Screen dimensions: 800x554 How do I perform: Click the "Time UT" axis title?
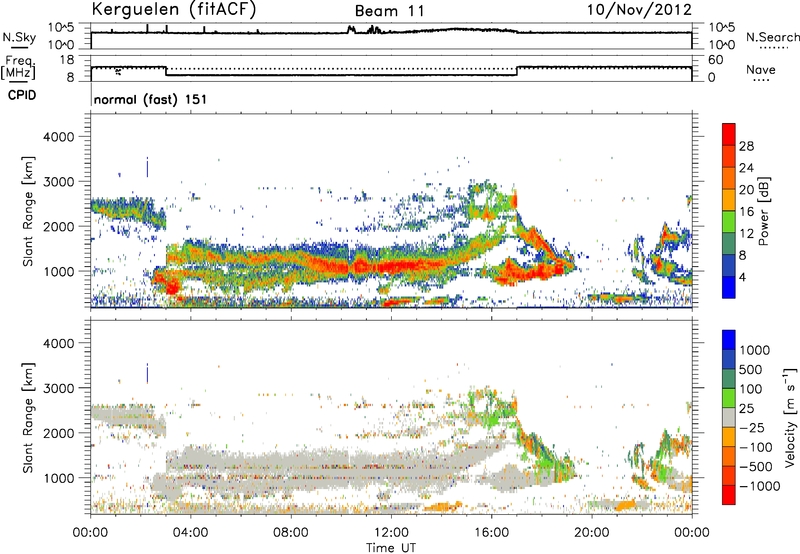(391, 548)
